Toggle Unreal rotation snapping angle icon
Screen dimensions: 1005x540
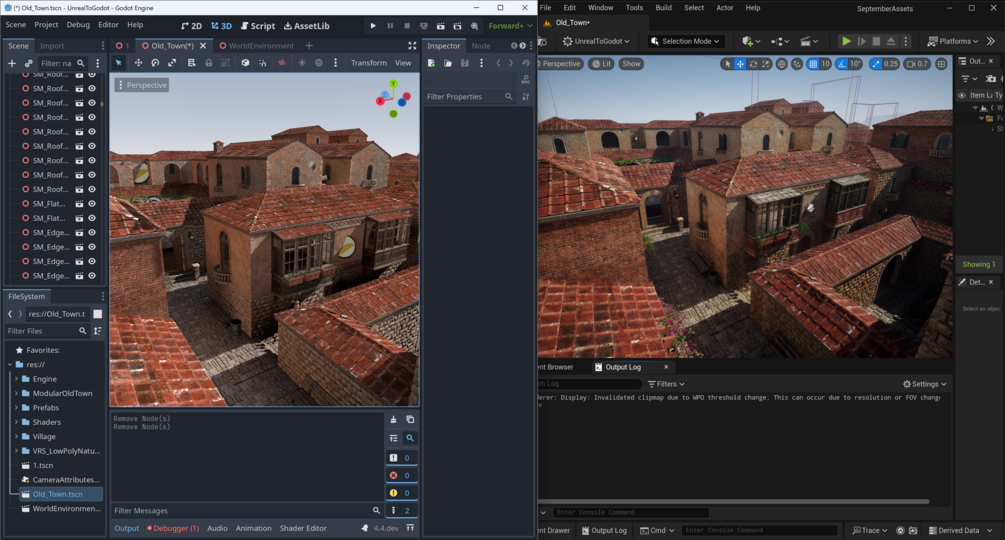click(842, 64)
